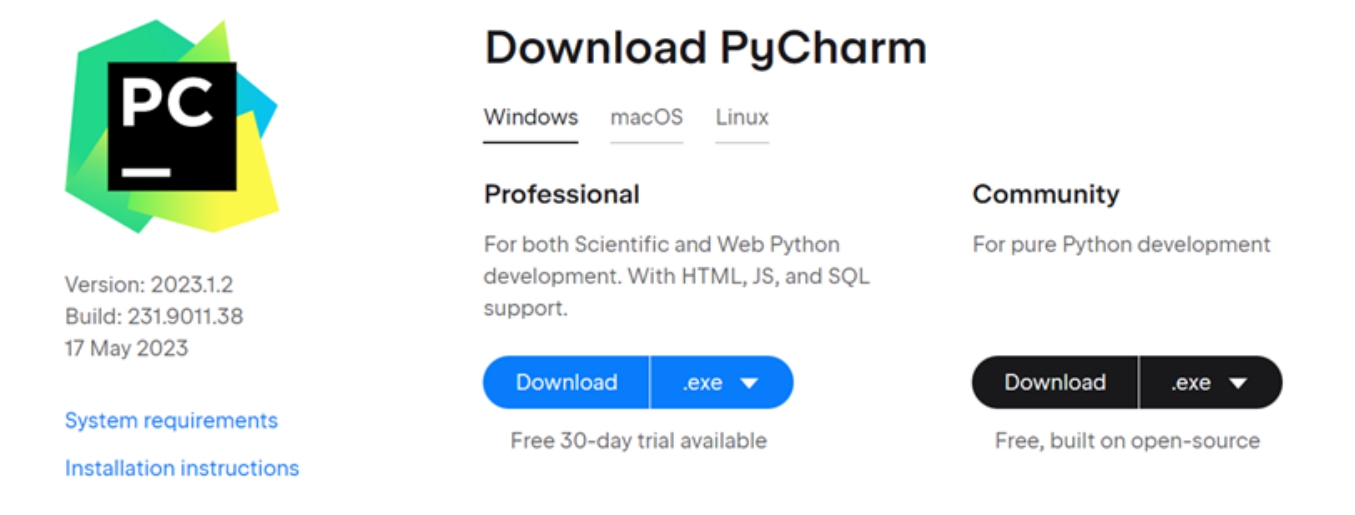Download the Professional edition with blue button
This screenshot has width=1355, height=515.
566,382
